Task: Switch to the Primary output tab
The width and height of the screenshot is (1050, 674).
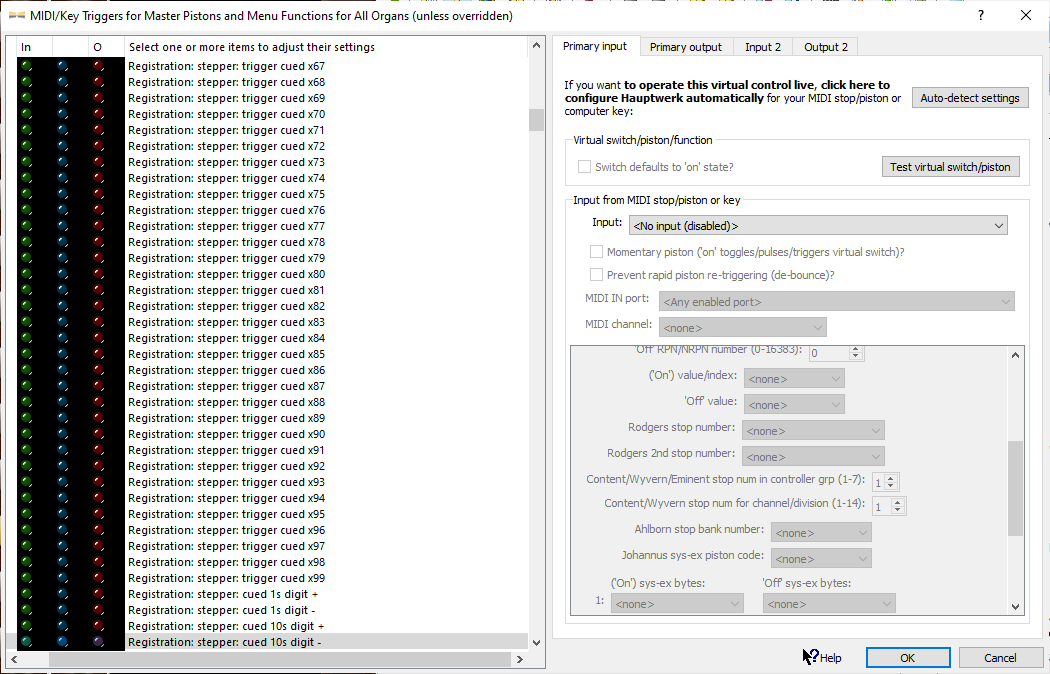Action: pos(685,47)
